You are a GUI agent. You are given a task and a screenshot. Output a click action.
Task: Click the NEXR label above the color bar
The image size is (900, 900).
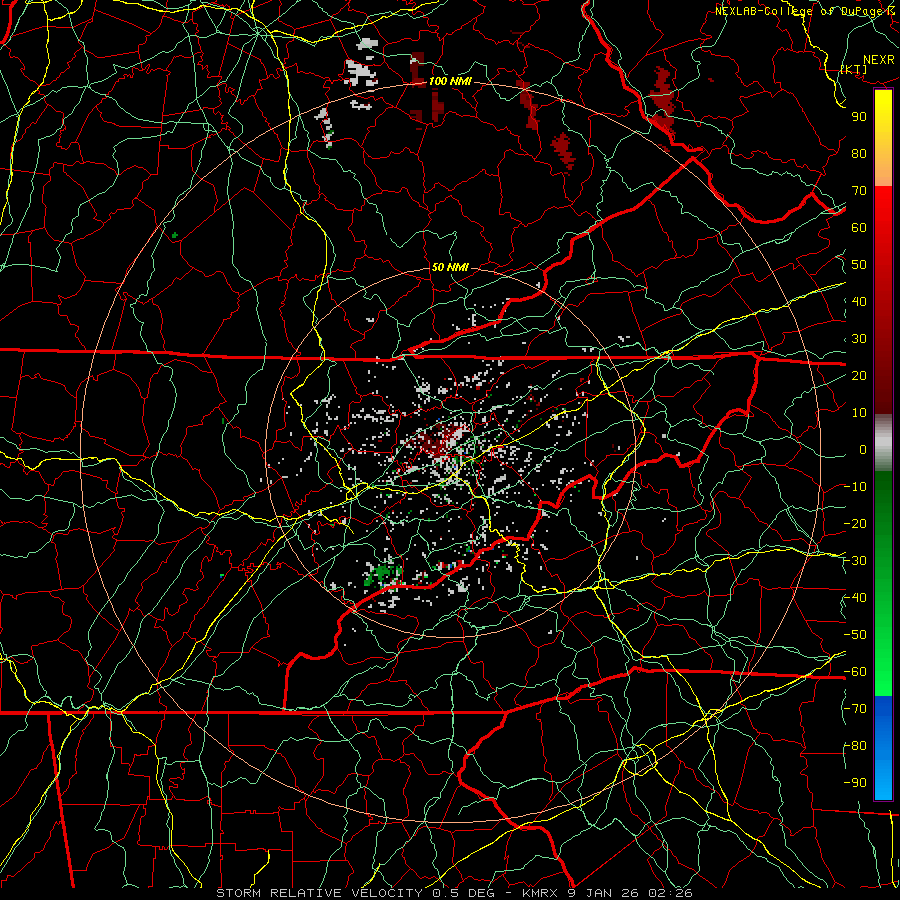pos(878,60)
